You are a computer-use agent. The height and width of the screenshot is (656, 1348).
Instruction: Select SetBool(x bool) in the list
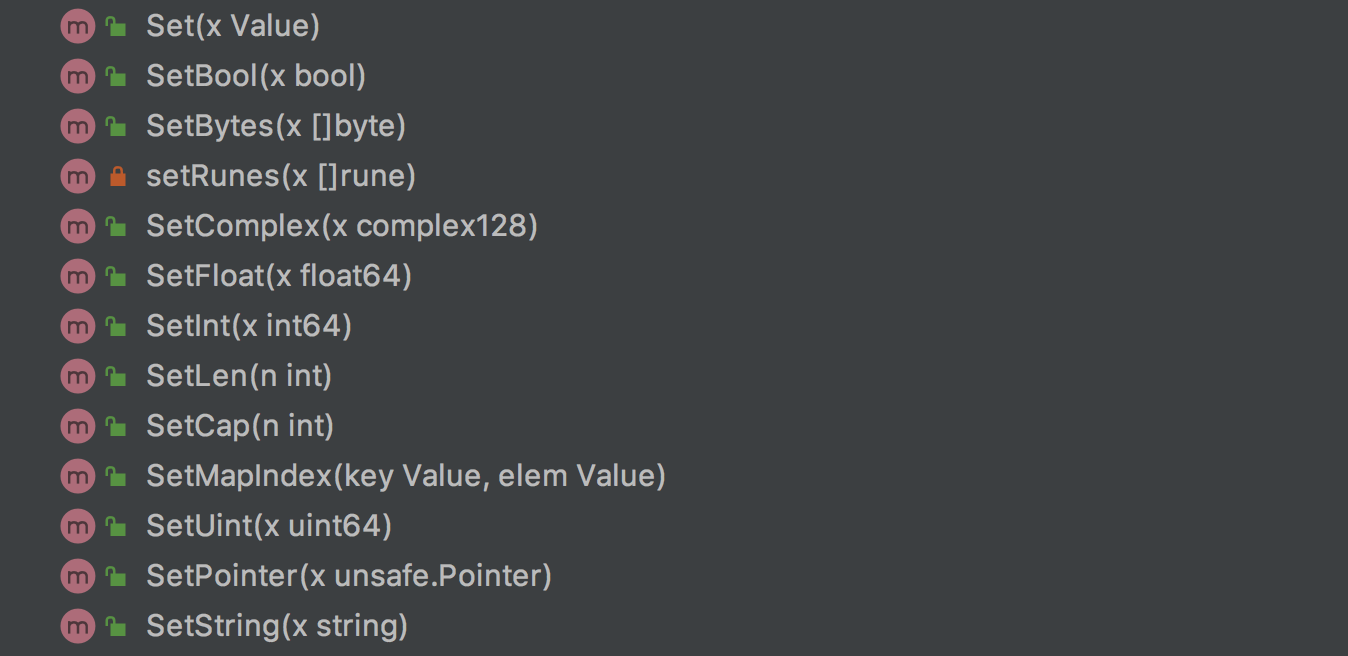(x=255, y=77)
